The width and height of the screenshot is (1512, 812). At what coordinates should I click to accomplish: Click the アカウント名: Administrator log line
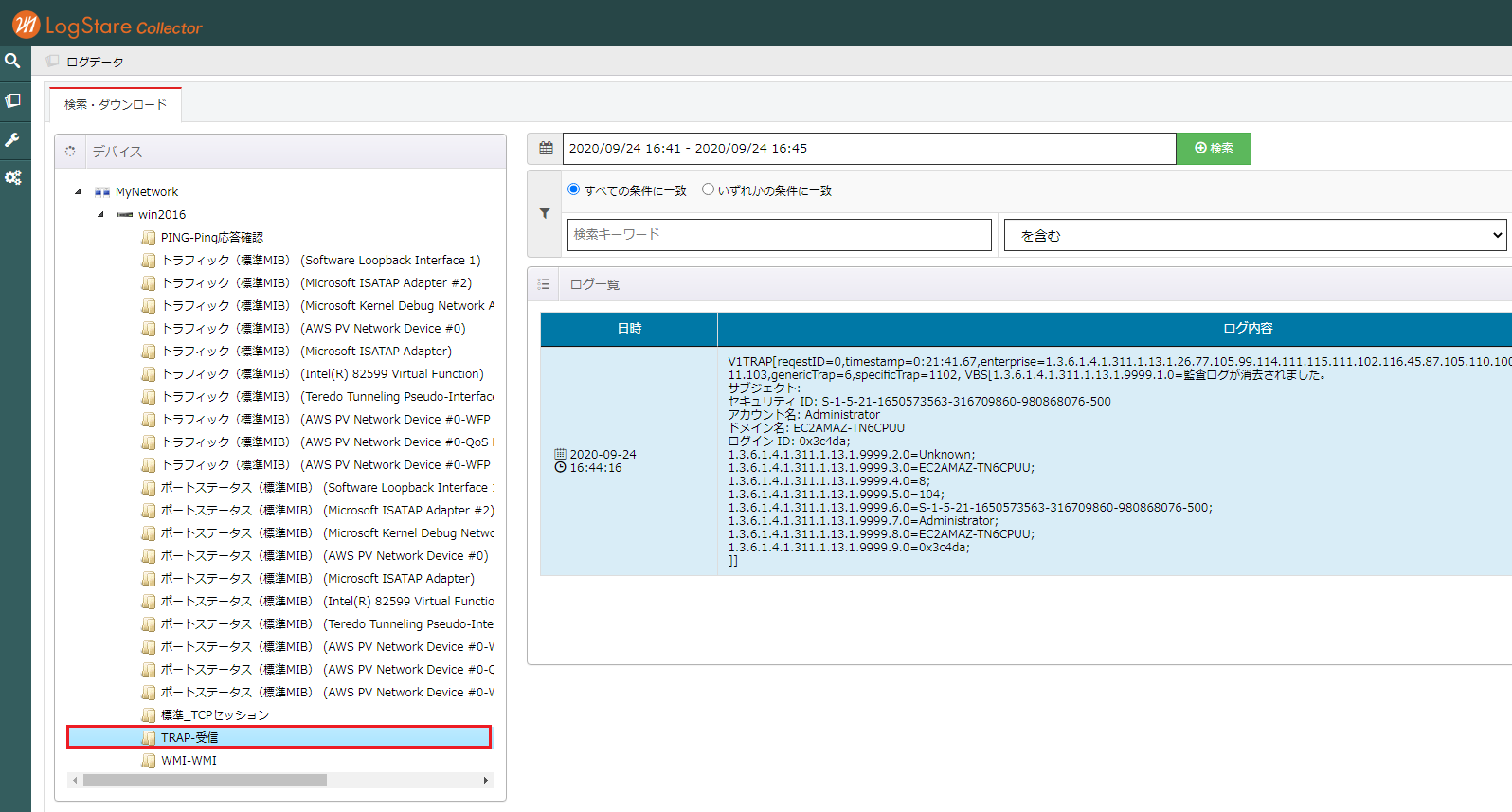[x=804, y=414]
